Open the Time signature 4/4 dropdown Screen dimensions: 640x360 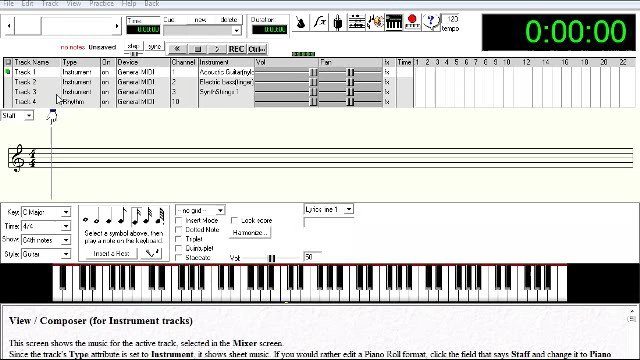[x=66, y=226]
